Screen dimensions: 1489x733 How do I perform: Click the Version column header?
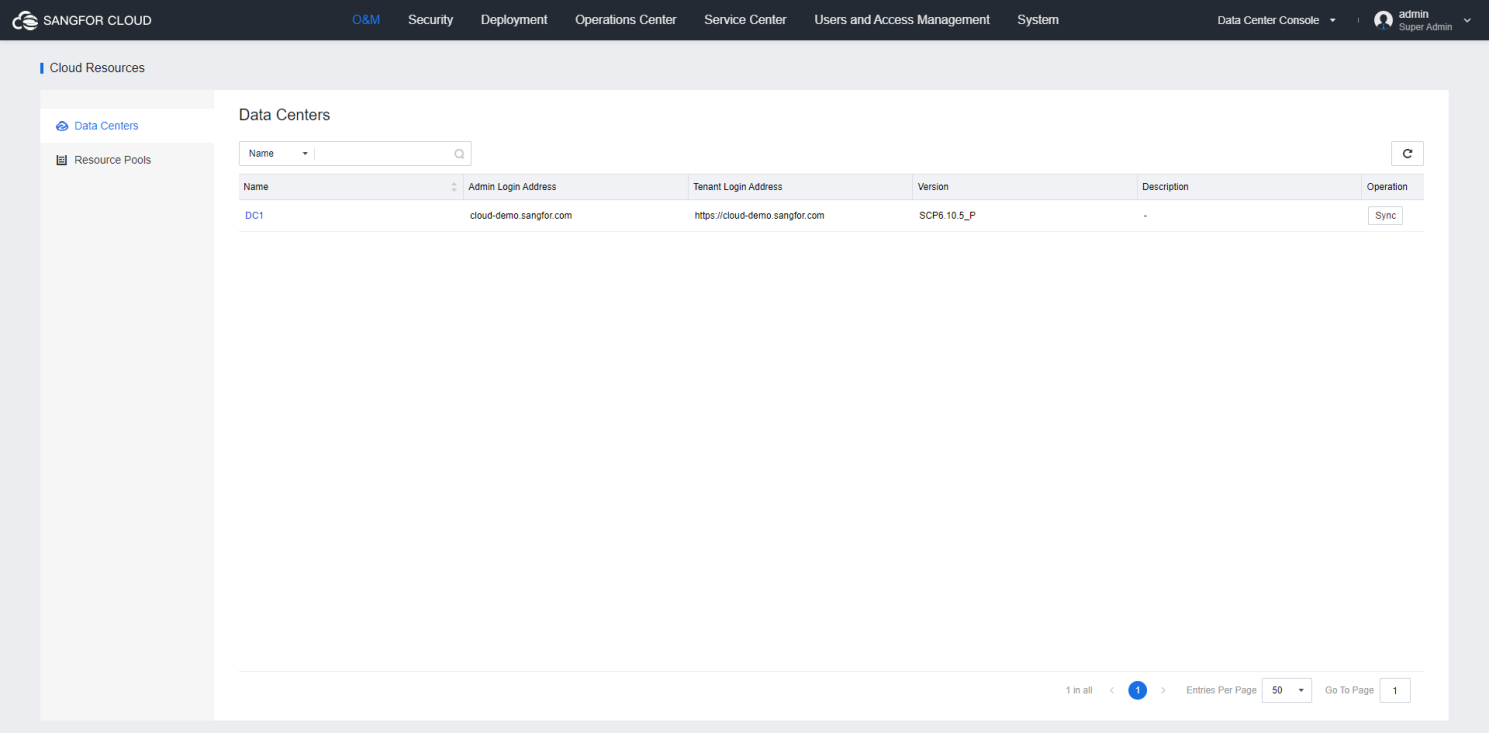[x=1025, y=187]
